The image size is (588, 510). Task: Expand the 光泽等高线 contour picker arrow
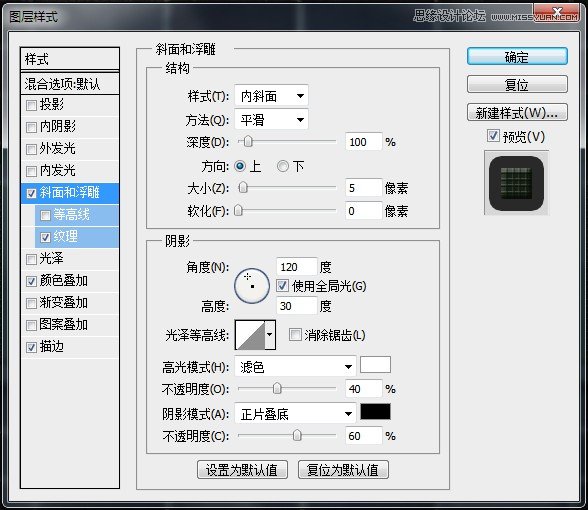tap(270, 334)
